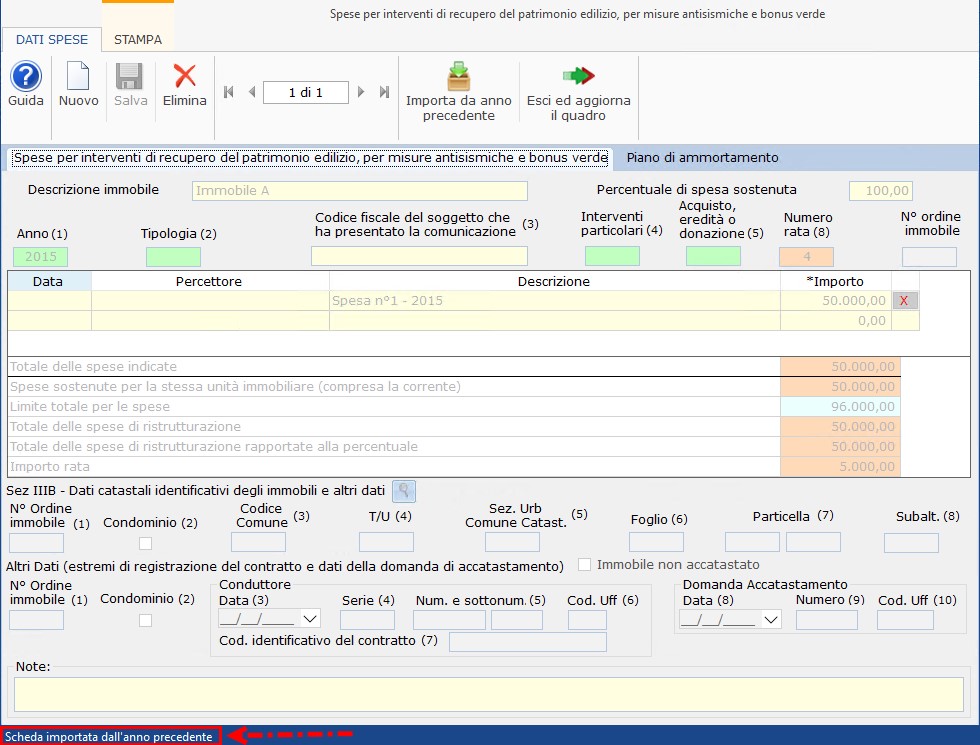
Task: Click inside the Note text area
Action: (x=489, y=695)
